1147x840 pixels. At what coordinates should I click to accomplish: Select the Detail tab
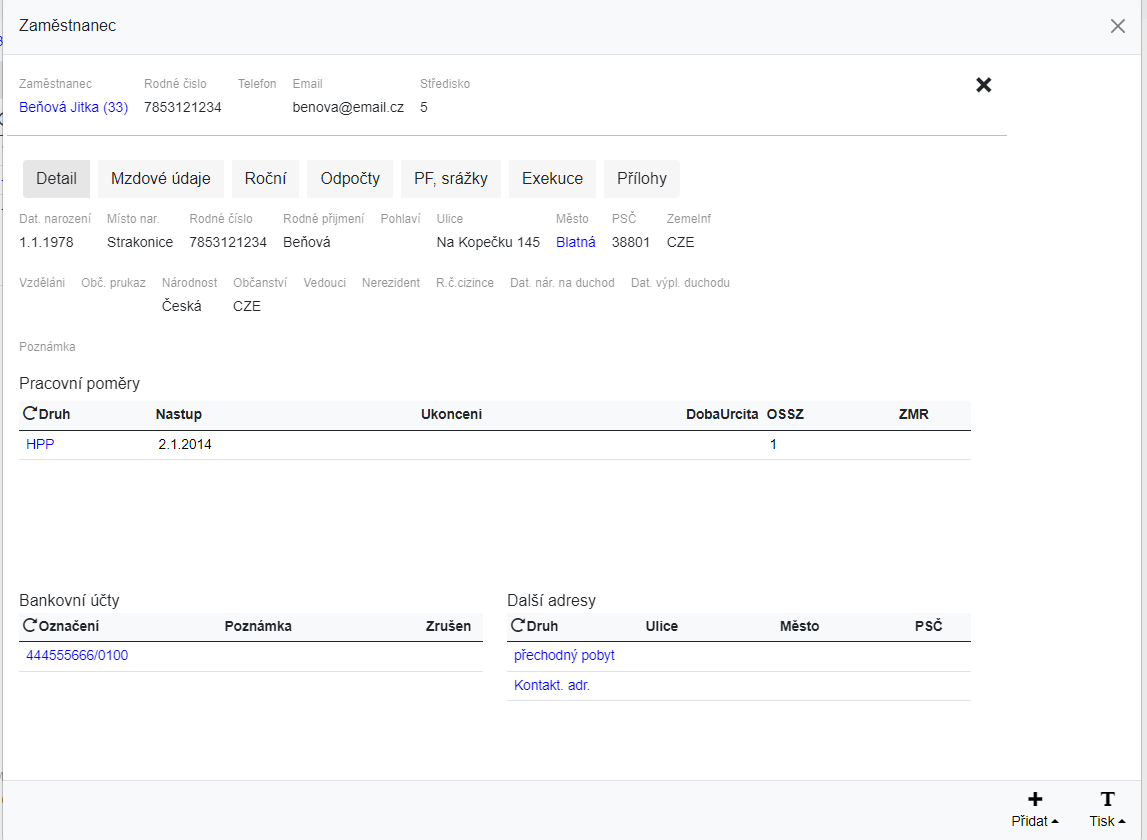point(56,179)
